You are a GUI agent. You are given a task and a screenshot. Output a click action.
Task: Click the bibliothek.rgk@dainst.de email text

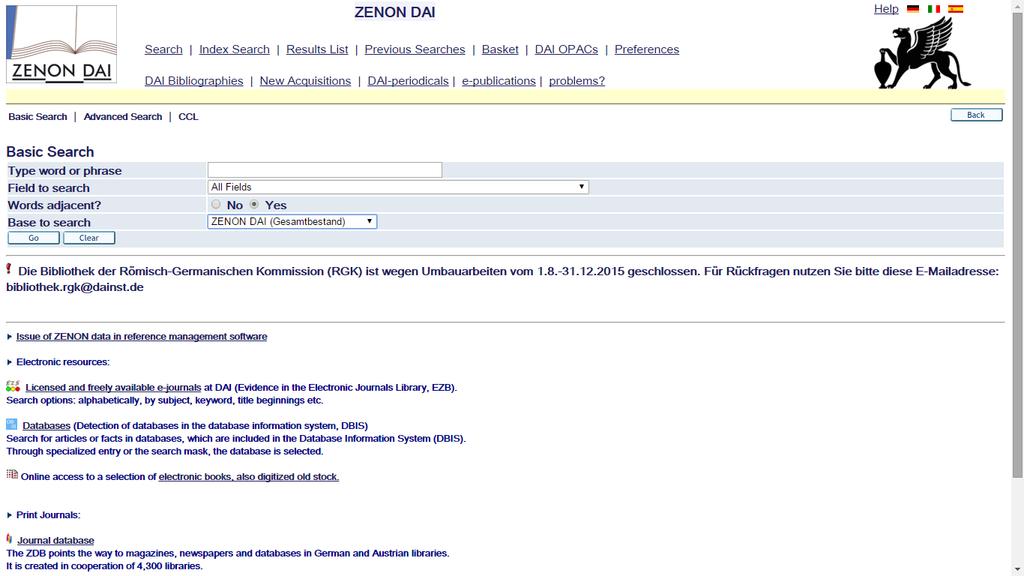[x=75, y=287]
